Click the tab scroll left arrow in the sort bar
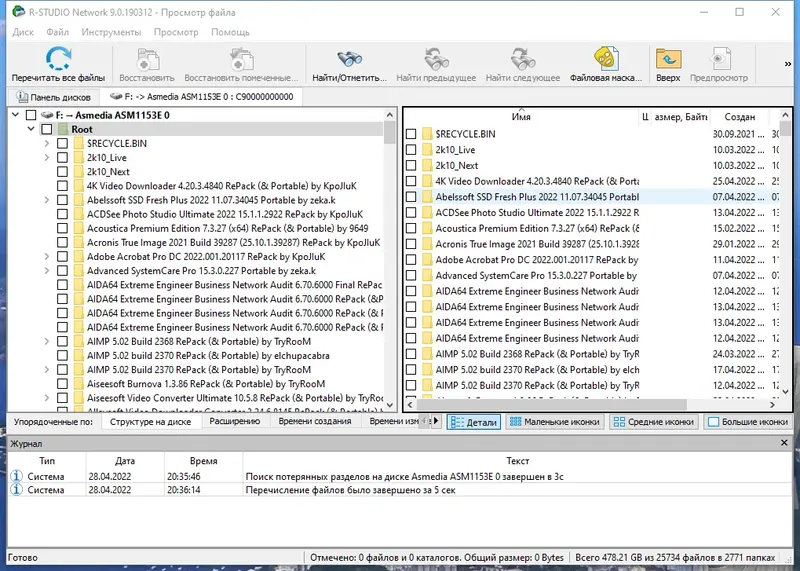Screen dimensions: 800x571 [424, 421]
